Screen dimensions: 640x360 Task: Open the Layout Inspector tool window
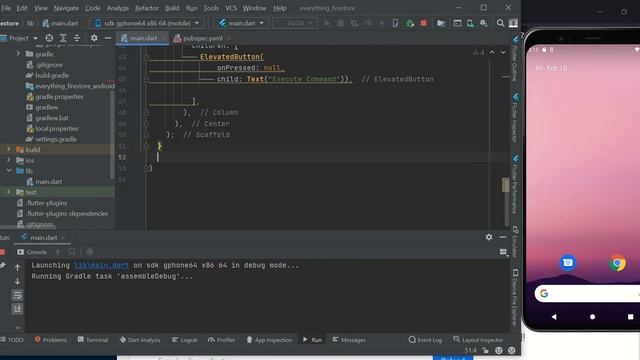pos(478,340)
